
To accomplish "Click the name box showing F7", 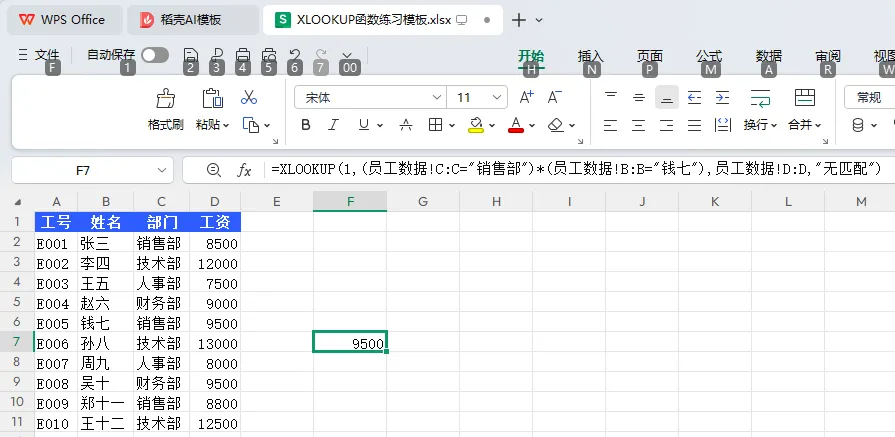I will pyautogui.click(x=92, y=170).
